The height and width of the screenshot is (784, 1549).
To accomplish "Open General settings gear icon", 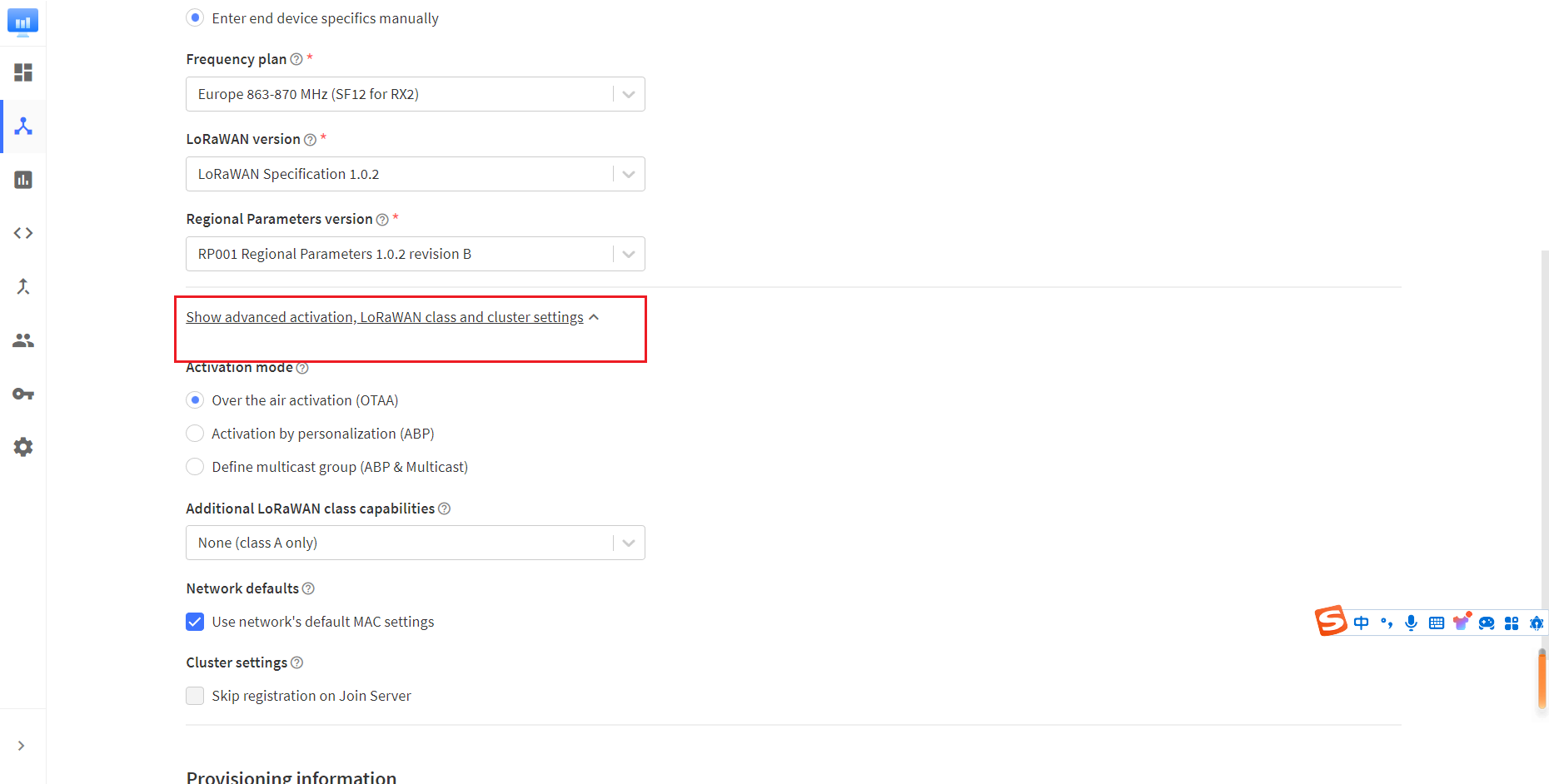I will coord(23,447).
